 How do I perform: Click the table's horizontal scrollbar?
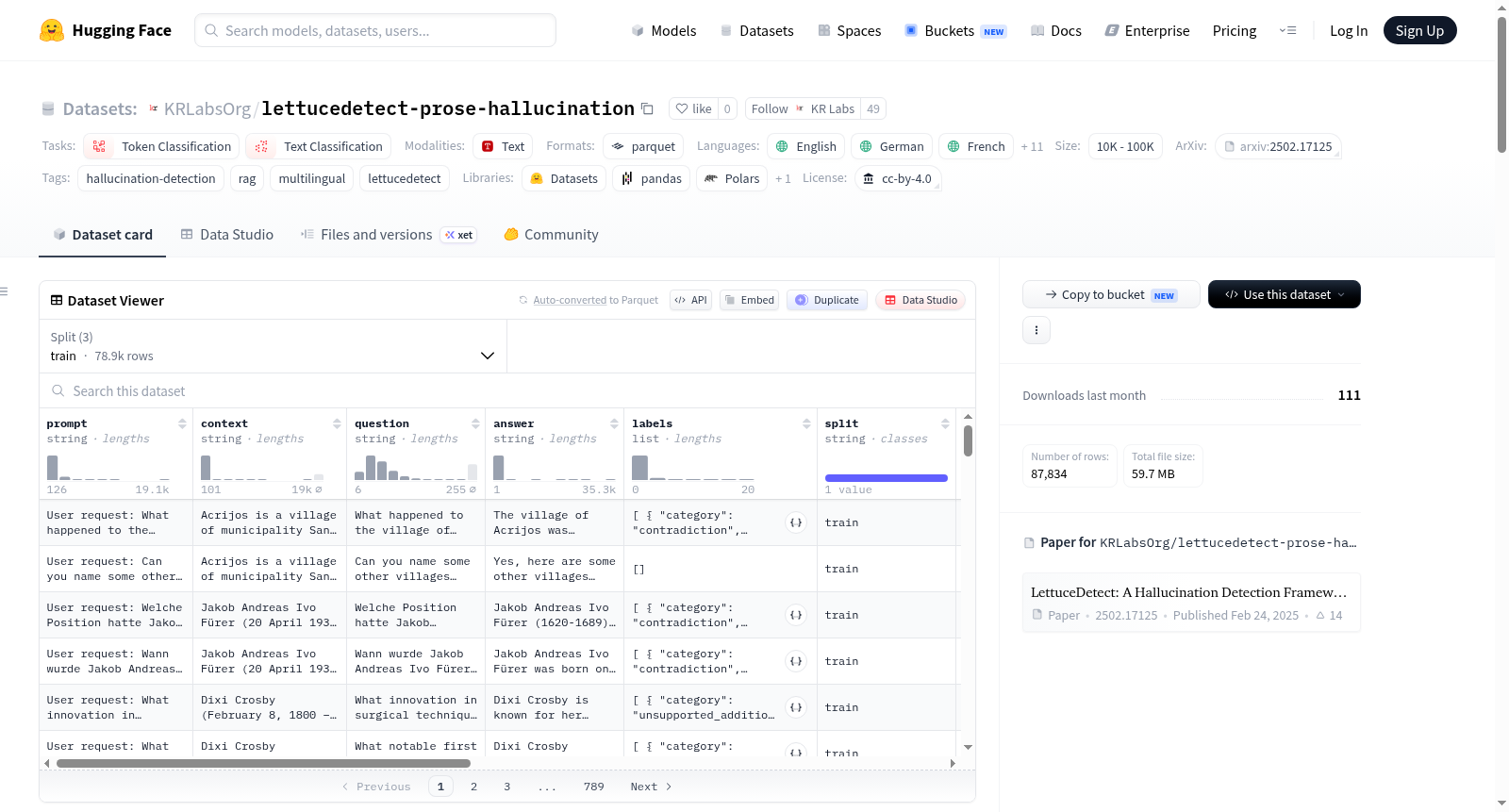[x=263, y=763]
